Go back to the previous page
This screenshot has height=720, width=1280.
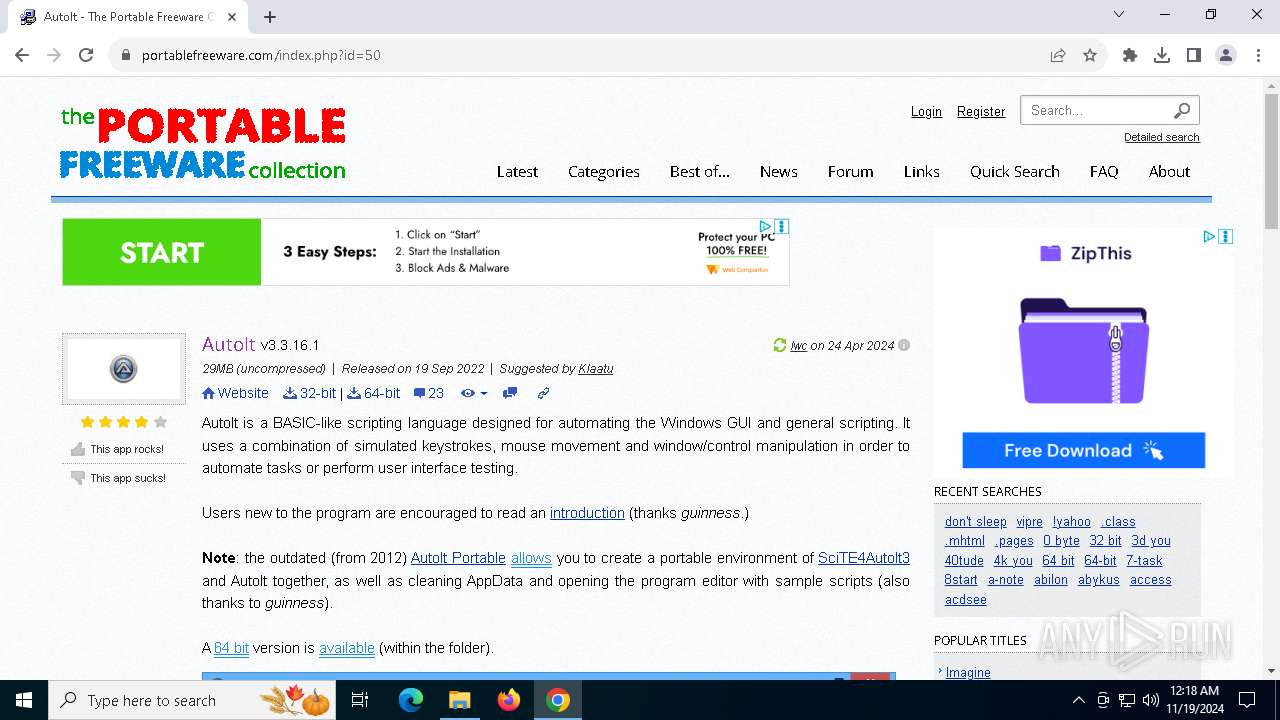tap(22, 55)
